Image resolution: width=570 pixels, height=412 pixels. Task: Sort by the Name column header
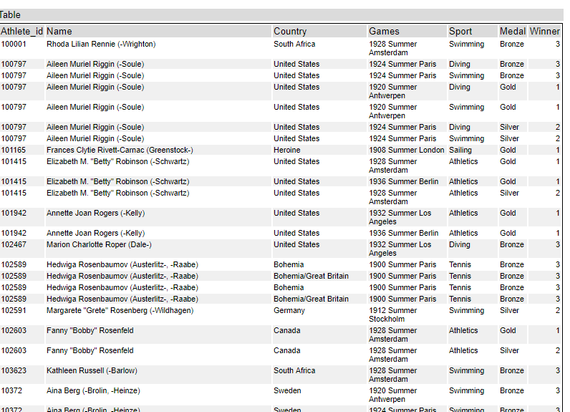[158, 32]
